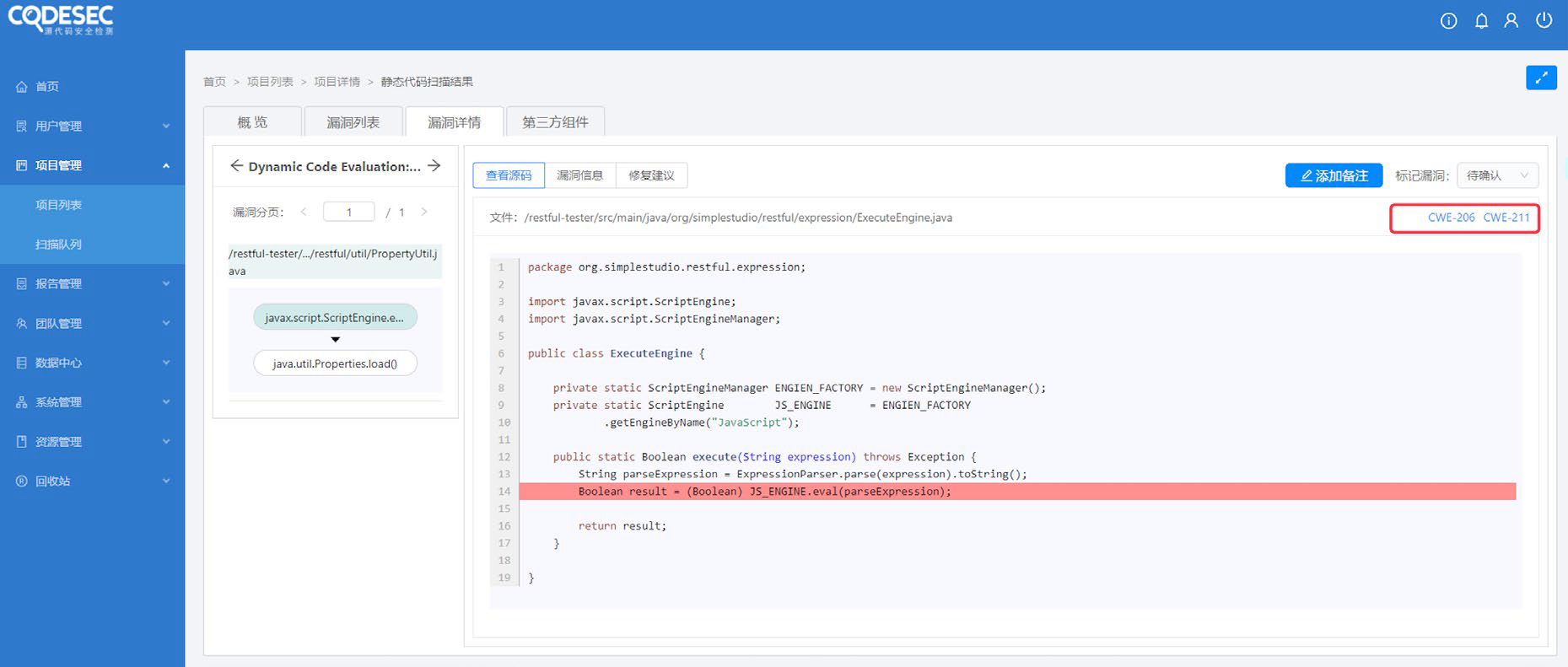Select 扫描队列 in the sidebar

point(58,245)
